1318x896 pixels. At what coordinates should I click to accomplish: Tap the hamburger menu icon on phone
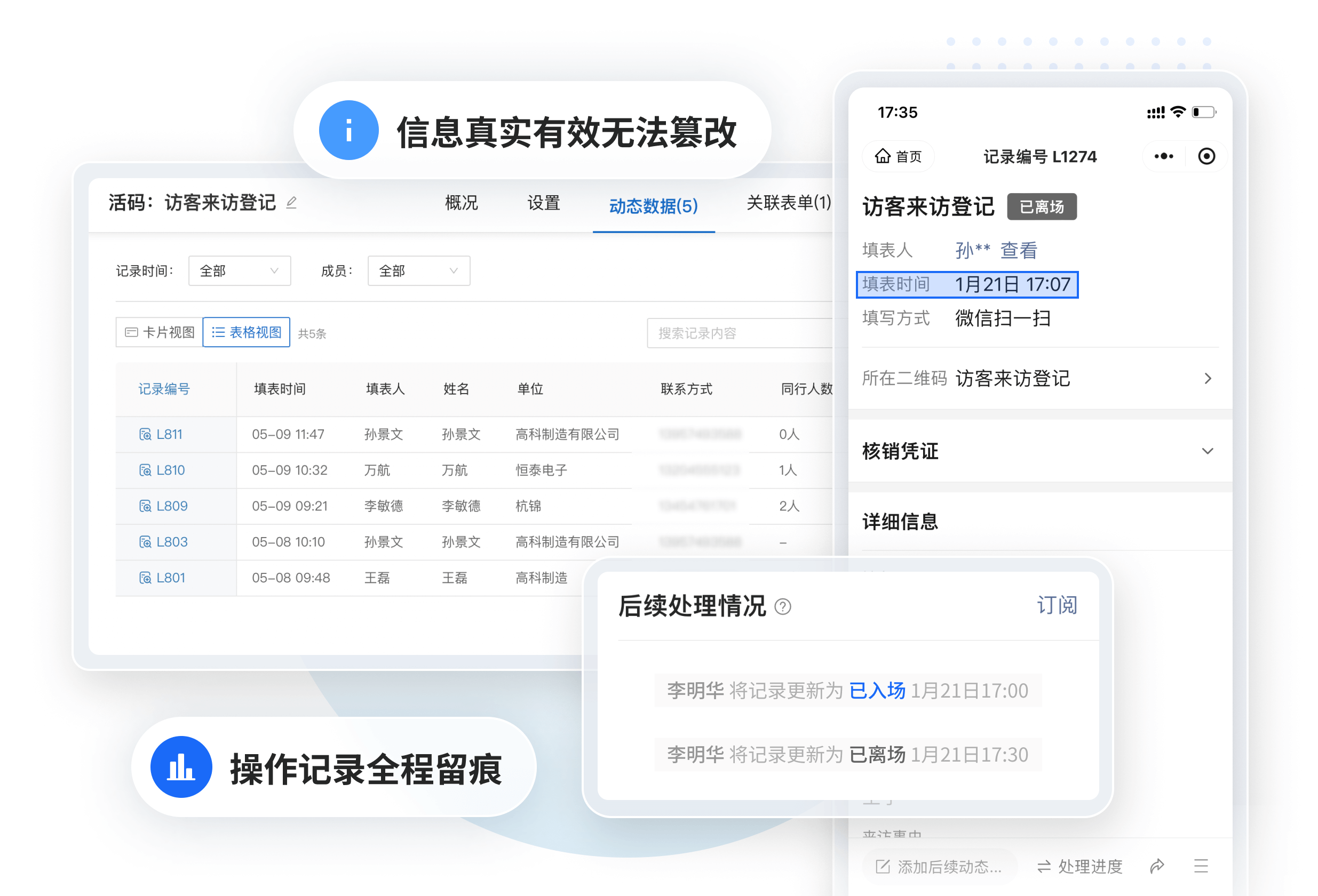coord(1201,866)
